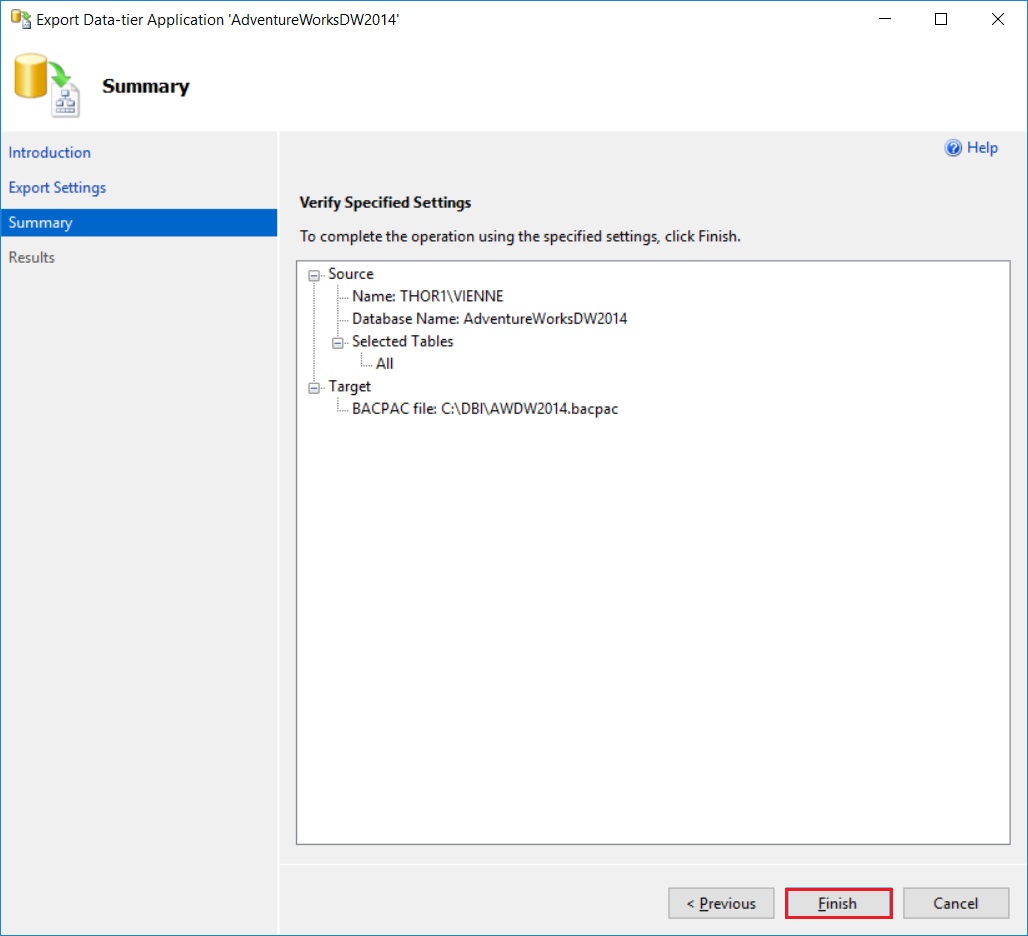Click the blue Help question-mark icon

pyautogui.click(x=953, y=148)
